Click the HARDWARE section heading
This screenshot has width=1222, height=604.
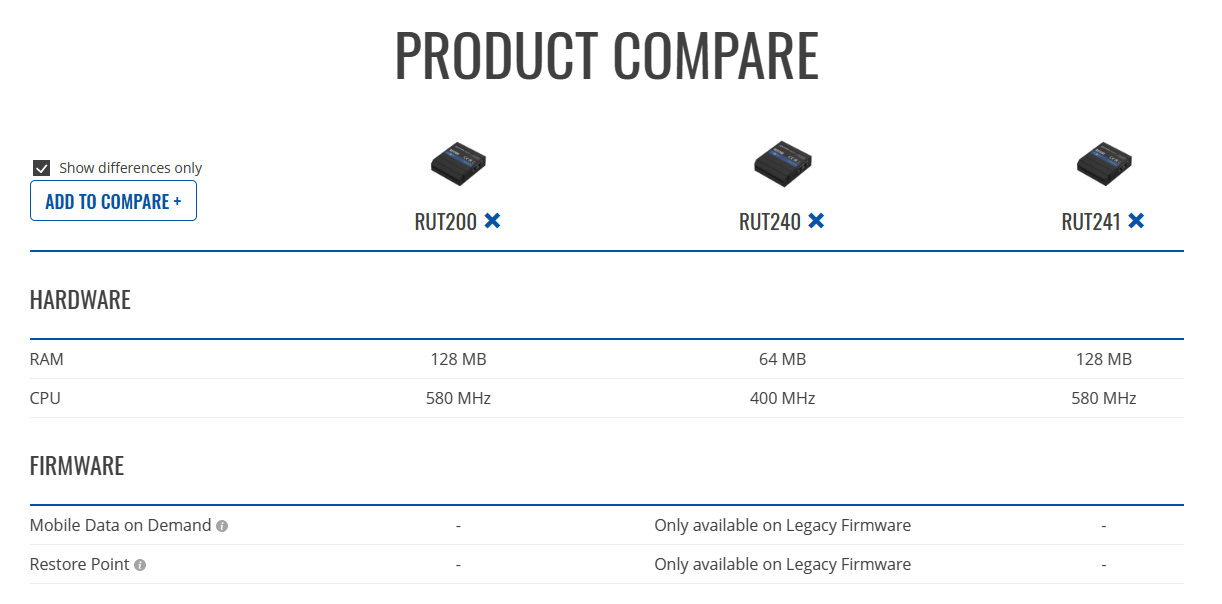point(80,300)
